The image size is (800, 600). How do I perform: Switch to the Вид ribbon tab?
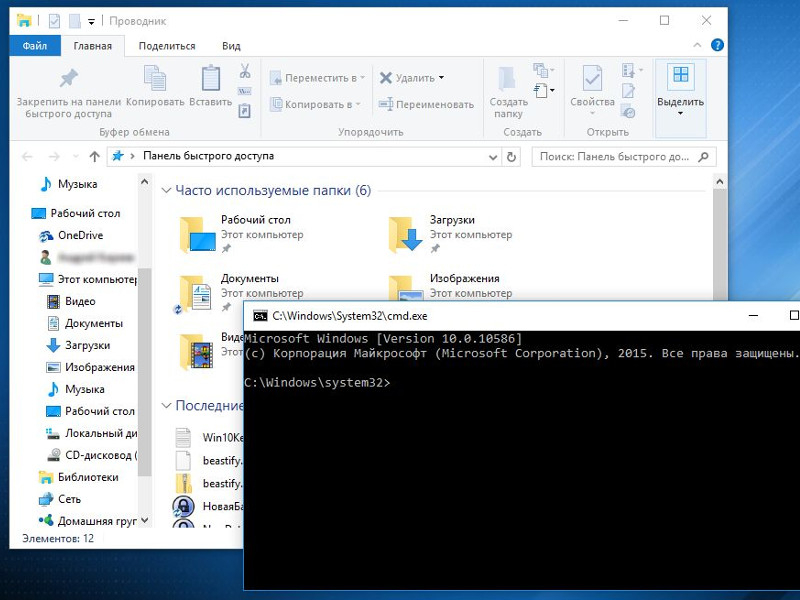pos(231,46)
